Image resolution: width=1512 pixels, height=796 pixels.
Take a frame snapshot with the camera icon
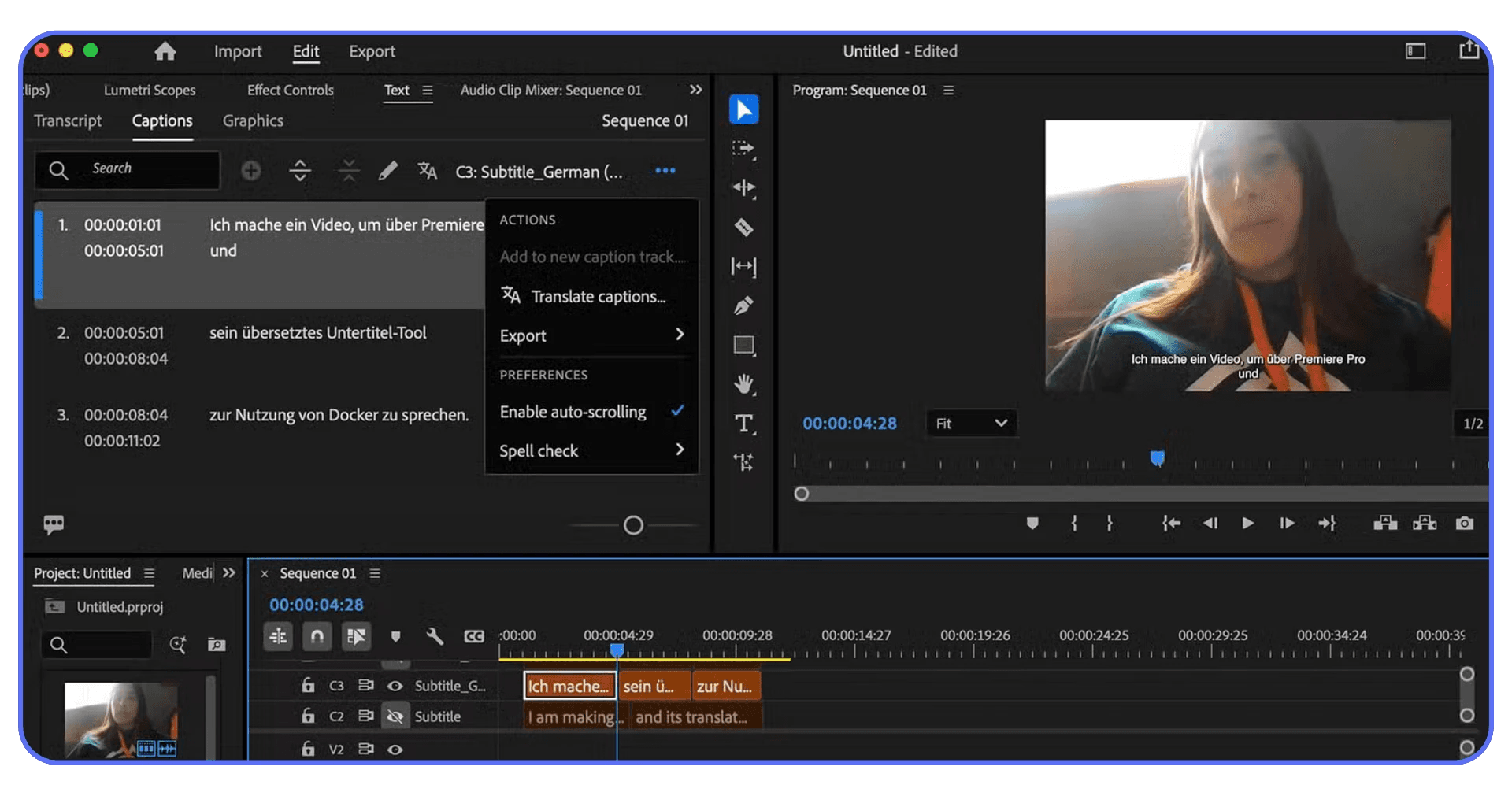[x=1464, y=523]
